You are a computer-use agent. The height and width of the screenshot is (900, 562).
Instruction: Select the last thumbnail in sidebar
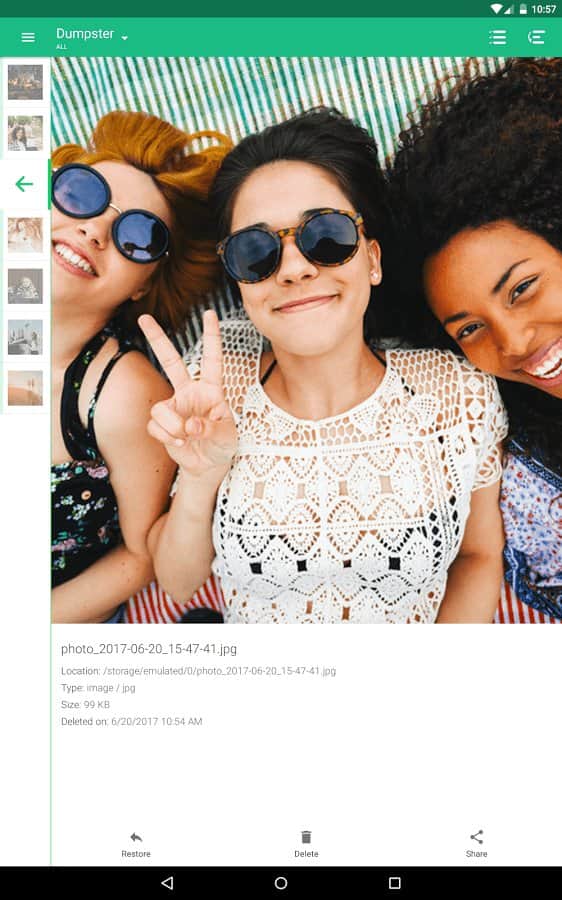click(x=25, y=389)
